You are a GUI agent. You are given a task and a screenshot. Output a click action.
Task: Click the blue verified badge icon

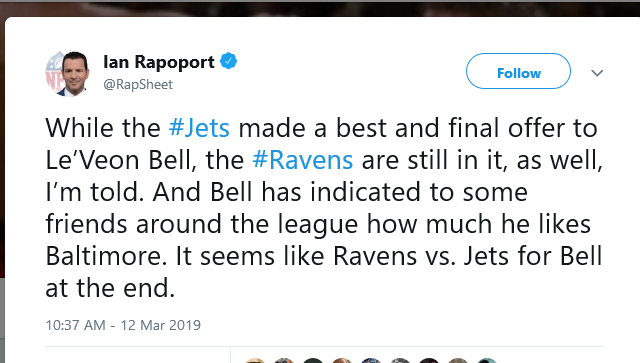[229, 61]
